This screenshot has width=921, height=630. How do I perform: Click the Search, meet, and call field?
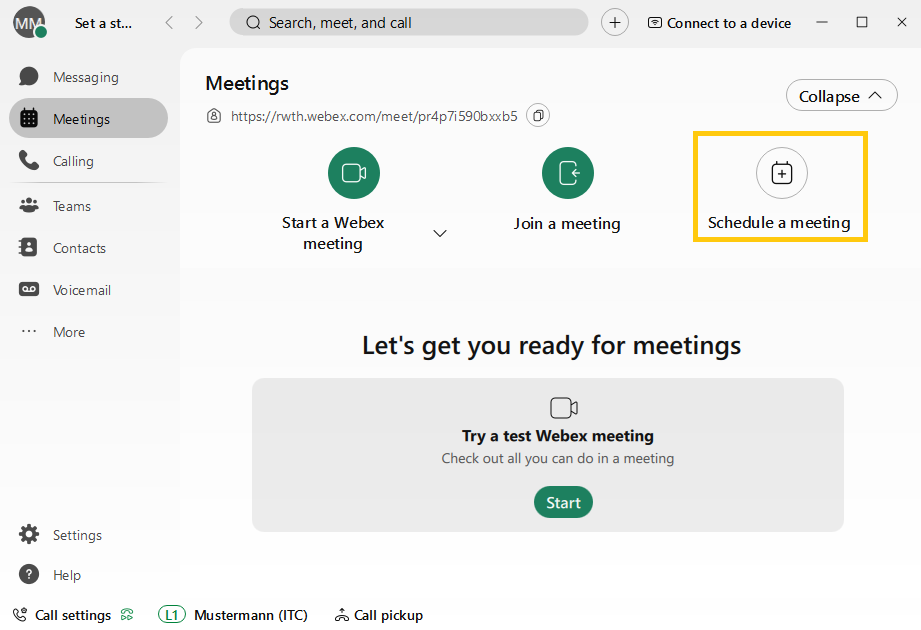tap(410, 22)
